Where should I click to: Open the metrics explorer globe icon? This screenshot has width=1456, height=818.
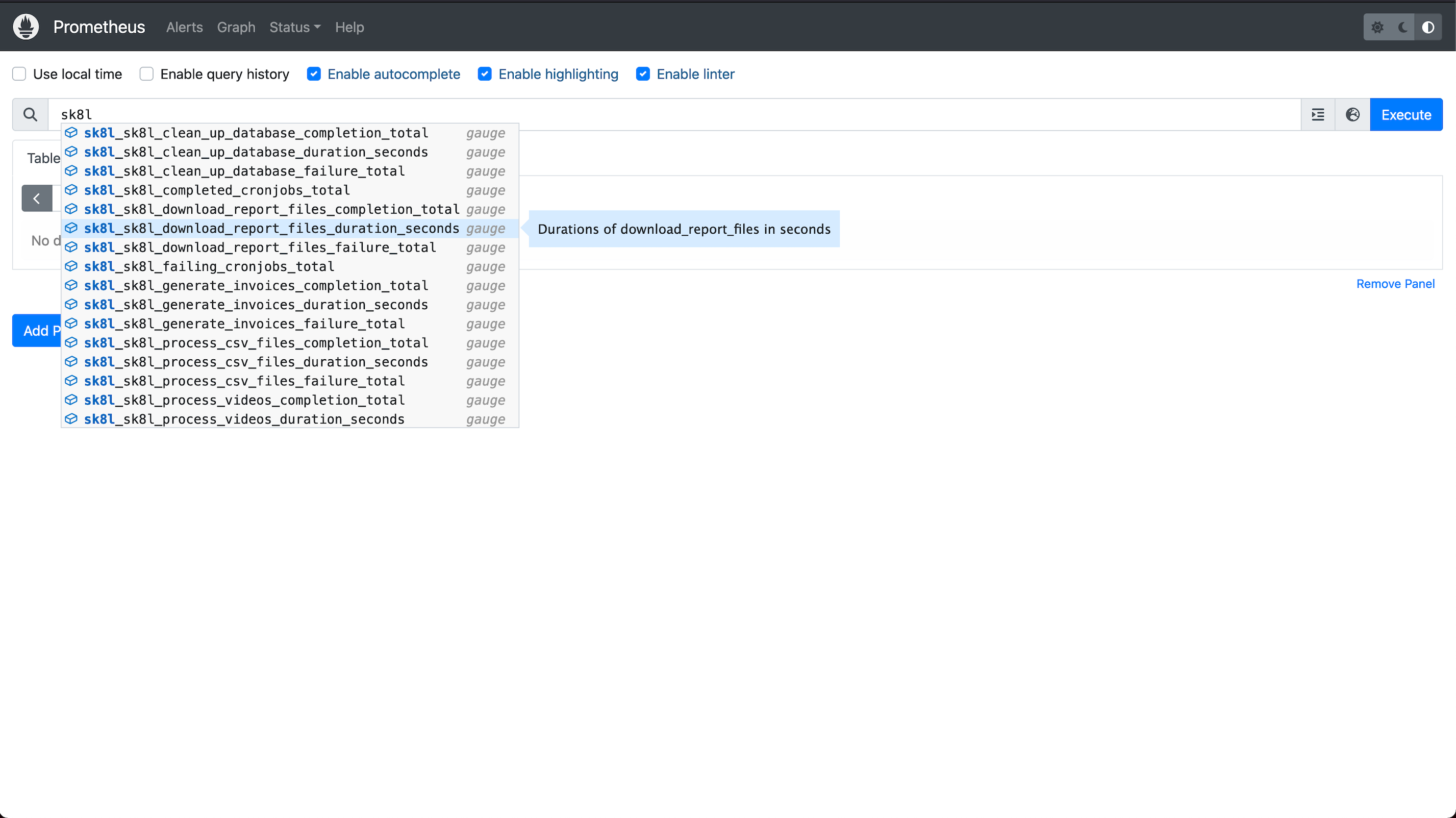pos(1352,115)
